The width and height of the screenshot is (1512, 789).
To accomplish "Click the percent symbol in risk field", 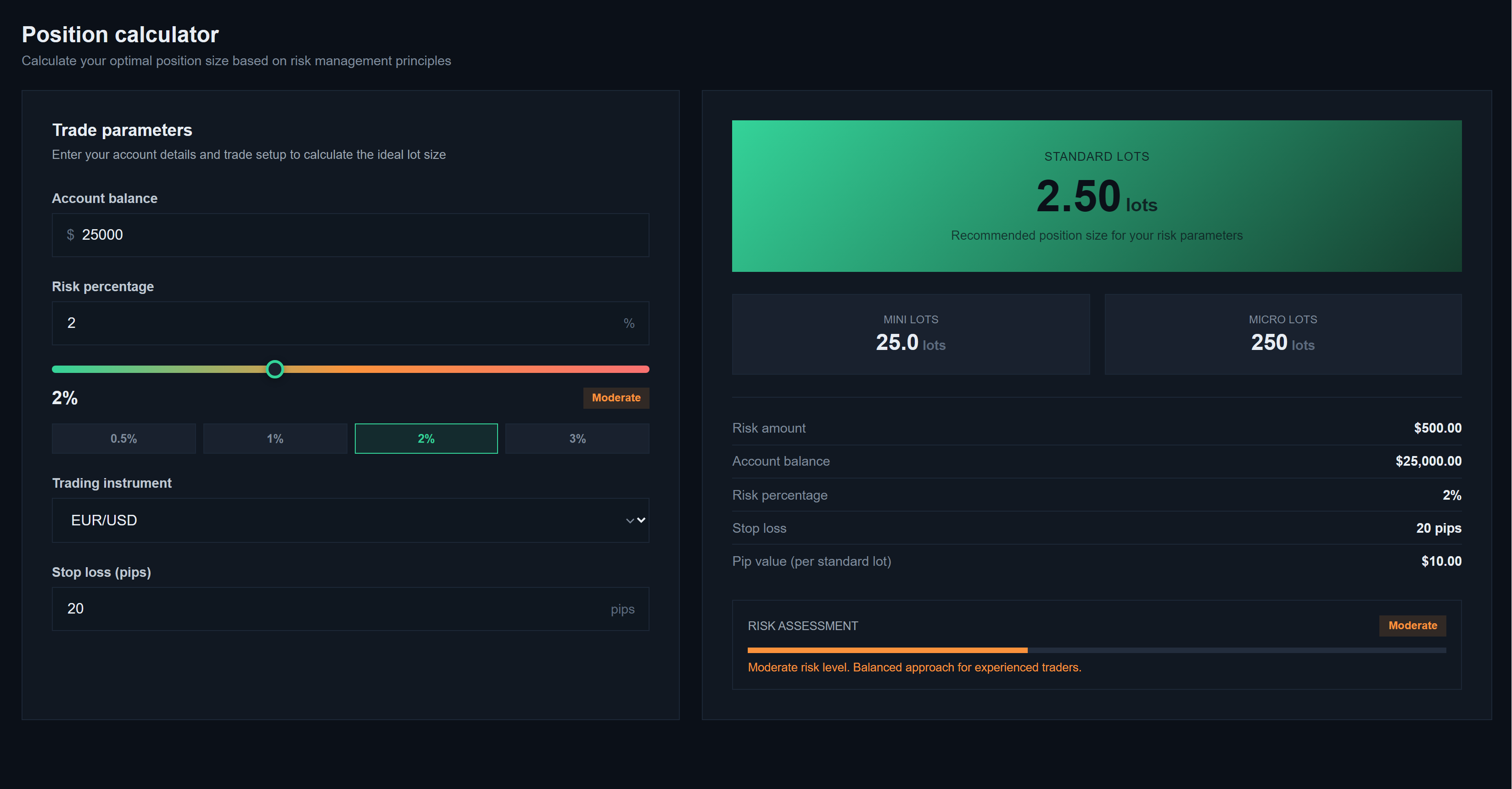I will coord(629,323).
